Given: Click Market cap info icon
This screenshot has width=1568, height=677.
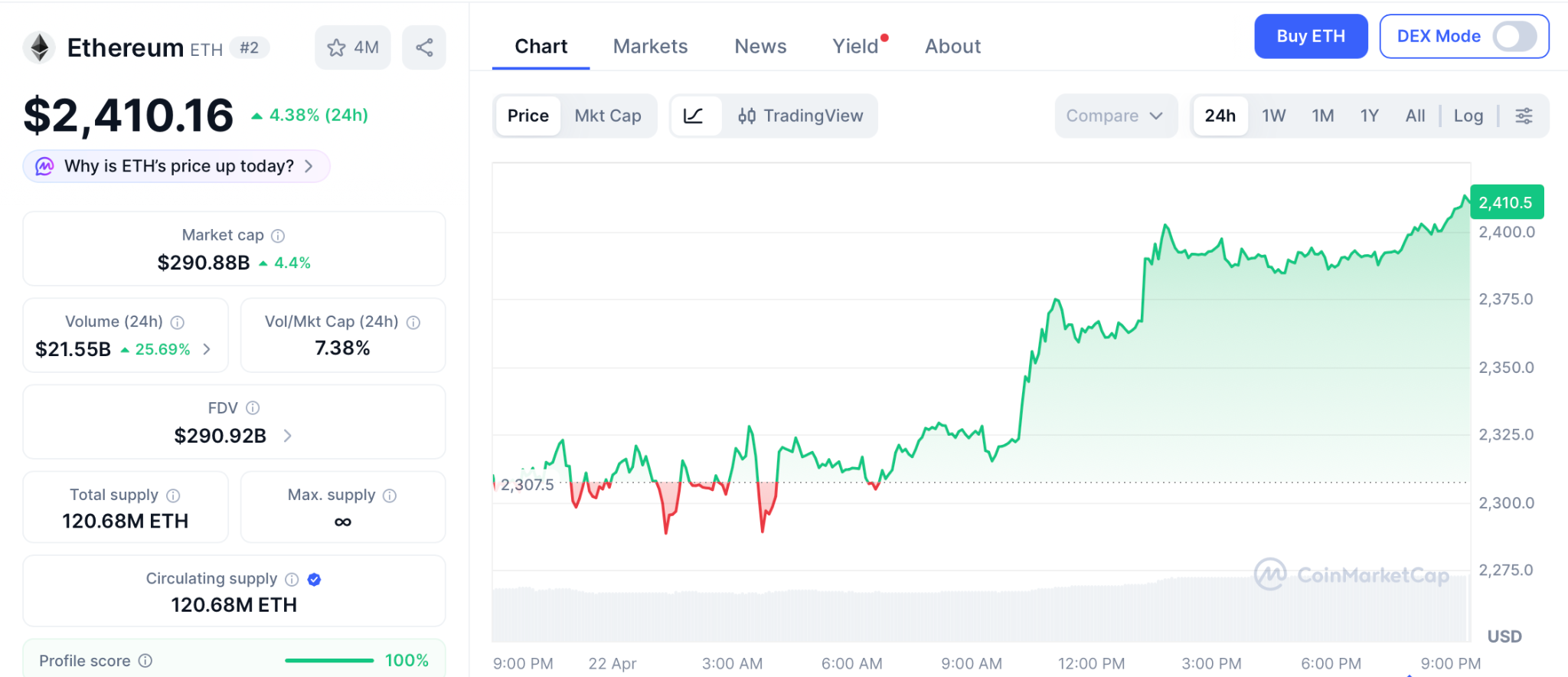Looking at the screenshot, I should 278,236.
